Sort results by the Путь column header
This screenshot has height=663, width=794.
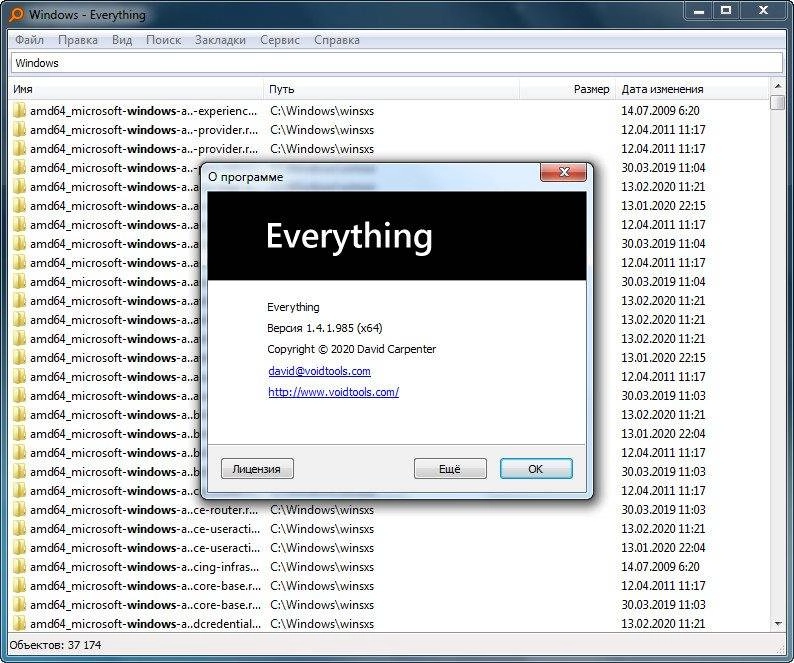[391, 89]
